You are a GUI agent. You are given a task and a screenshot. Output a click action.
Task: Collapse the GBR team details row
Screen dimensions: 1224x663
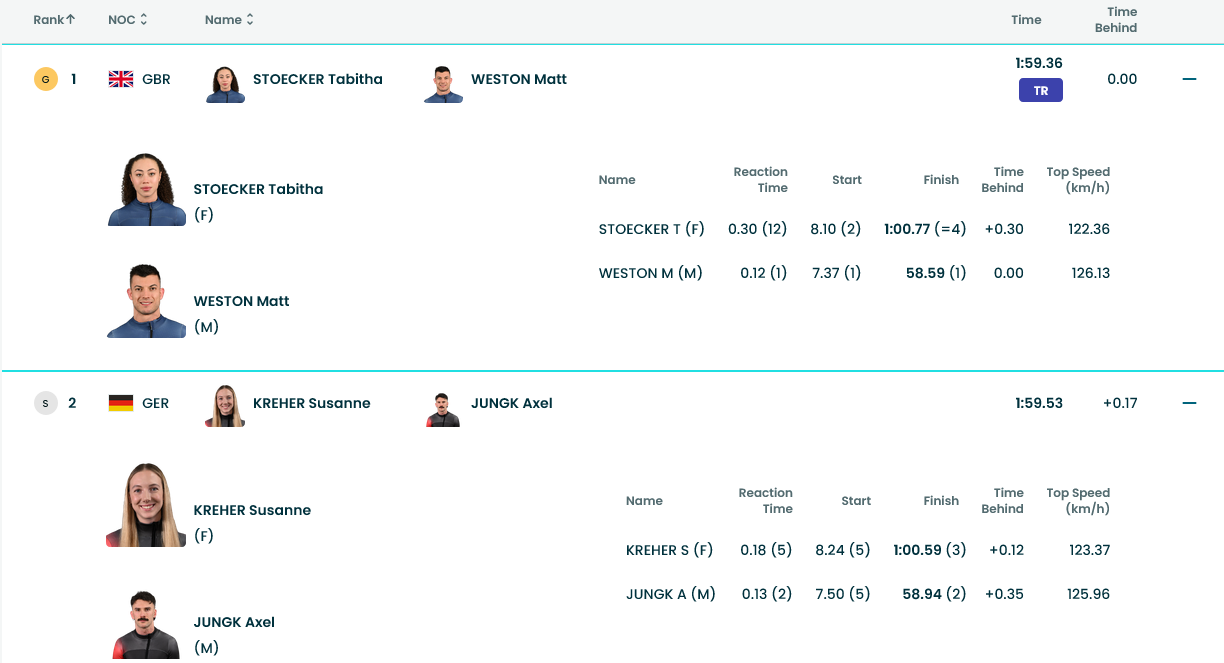[x=1189, y=79]
